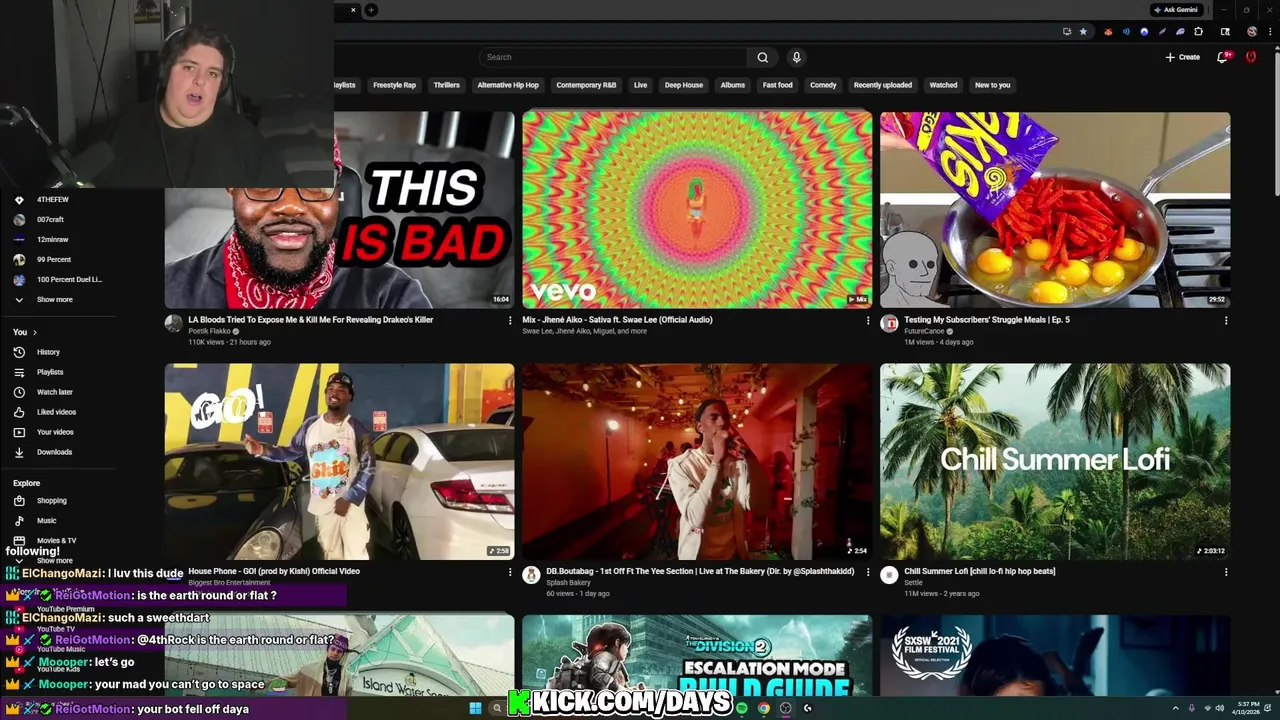Open options for Jhené Aiko Sativa mix
The width and height of the screenshot is (1280, 720).
[868, 321]
